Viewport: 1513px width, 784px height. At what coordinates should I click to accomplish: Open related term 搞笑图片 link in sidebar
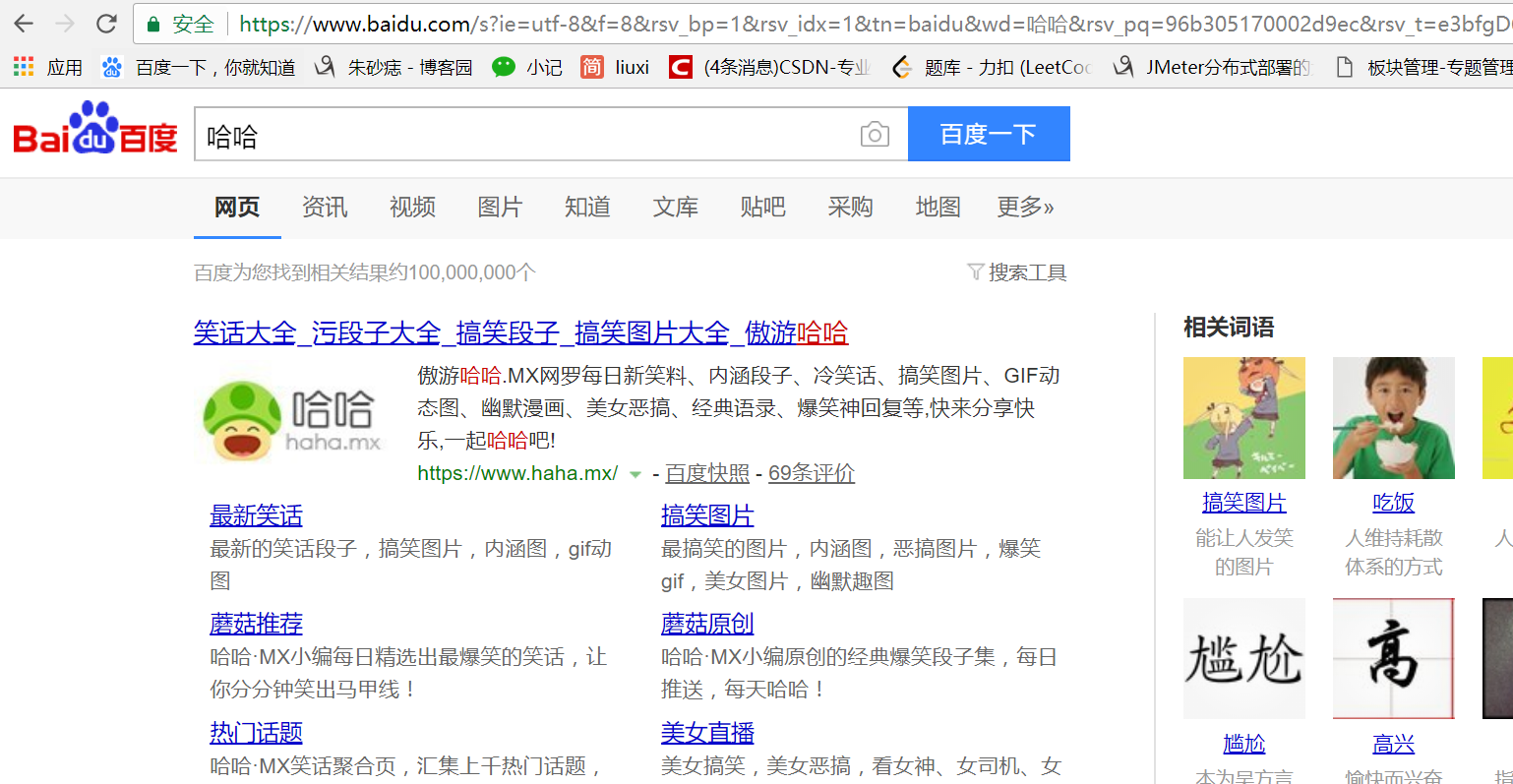[1244, 503]
